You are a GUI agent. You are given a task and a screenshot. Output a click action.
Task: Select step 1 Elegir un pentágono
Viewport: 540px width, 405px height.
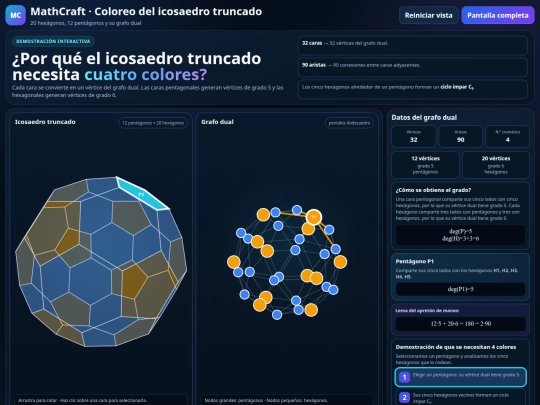[460, 377]
